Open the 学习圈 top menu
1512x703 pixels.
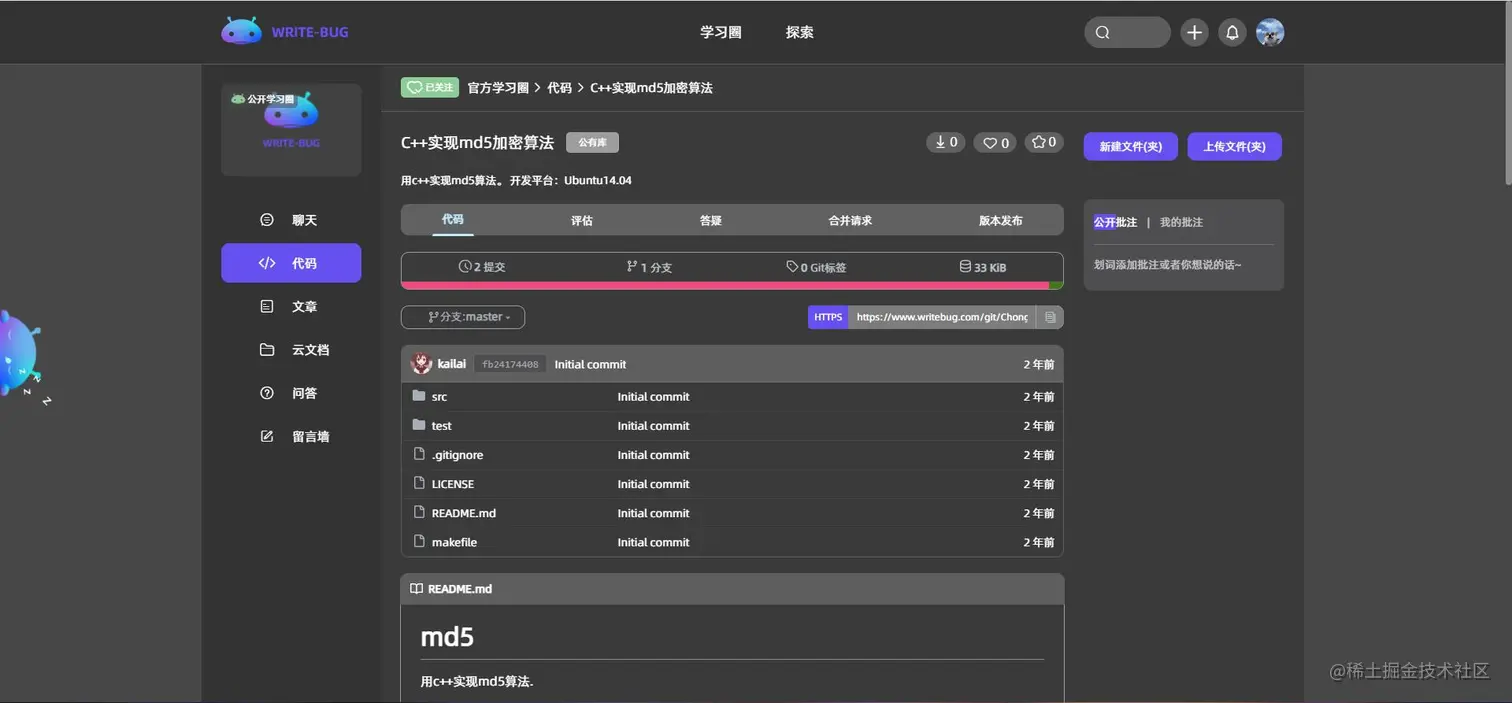[x=721, y=32]
